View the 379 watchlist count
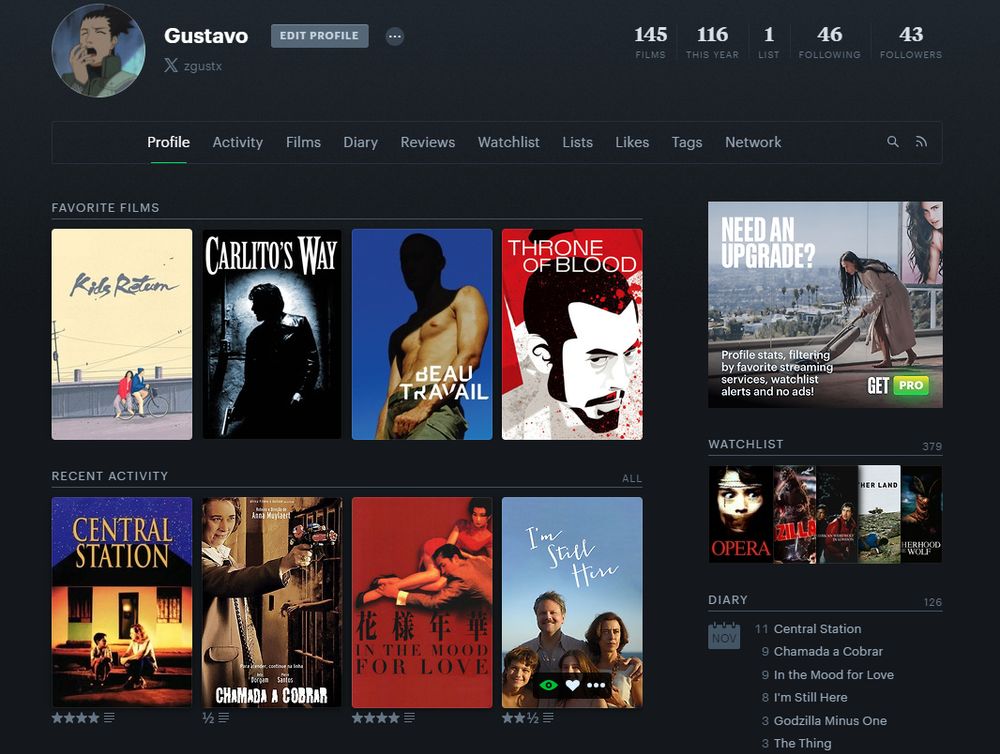This screenshot has height=754, width=1000. click(x=932, y=447)
